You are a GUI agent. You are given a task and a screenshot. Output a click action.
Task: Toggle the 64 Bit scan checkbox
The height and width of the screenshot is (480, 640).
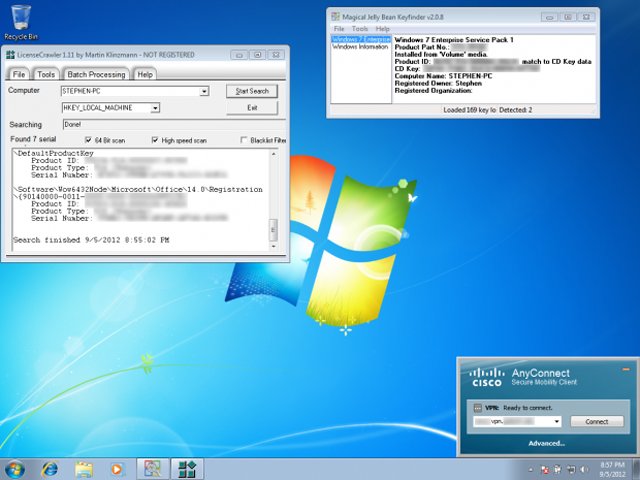pyautogui.click(x=88, y=140)
